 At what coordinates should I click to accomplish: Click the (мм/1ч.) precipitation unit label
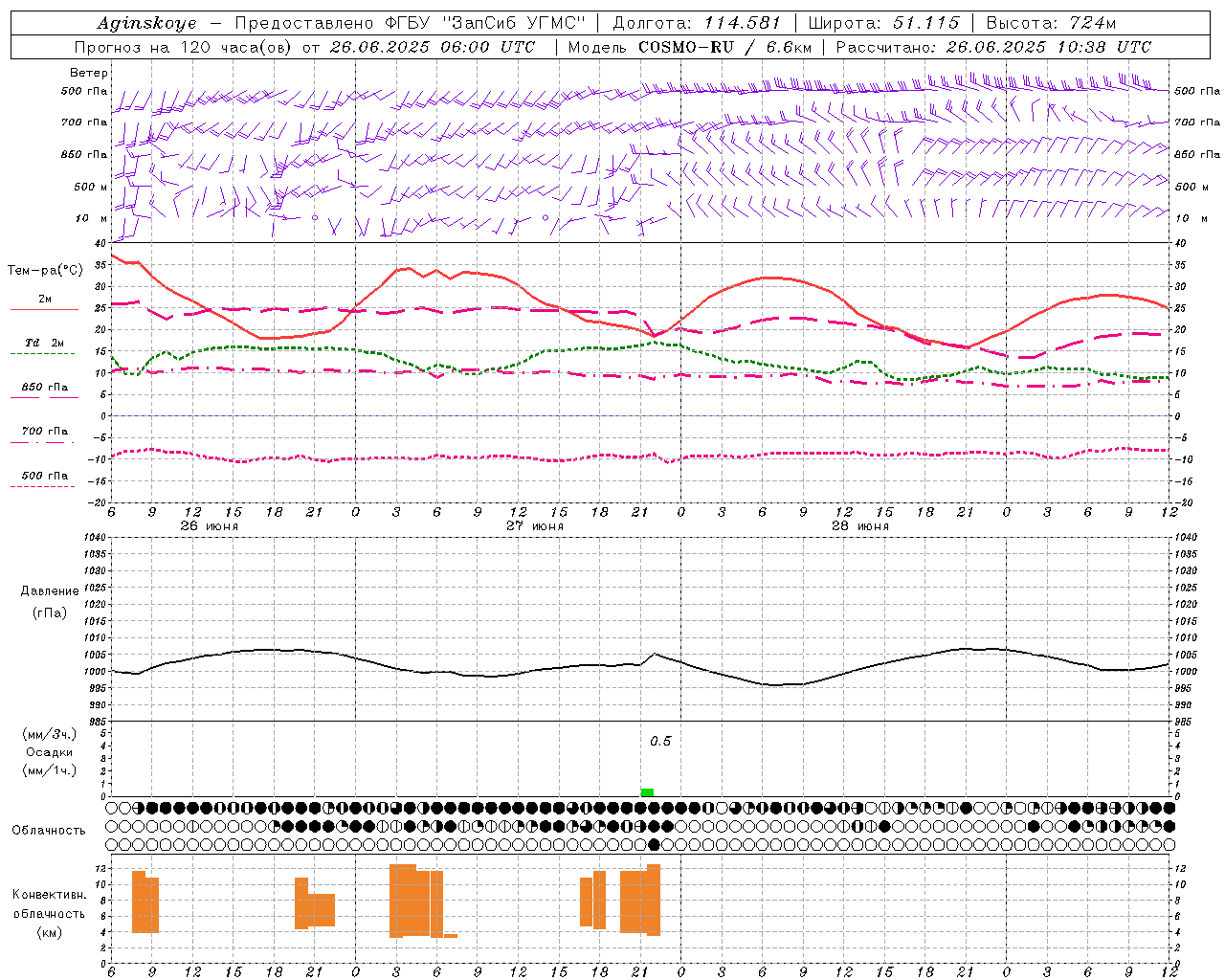(x=50, y=770)
